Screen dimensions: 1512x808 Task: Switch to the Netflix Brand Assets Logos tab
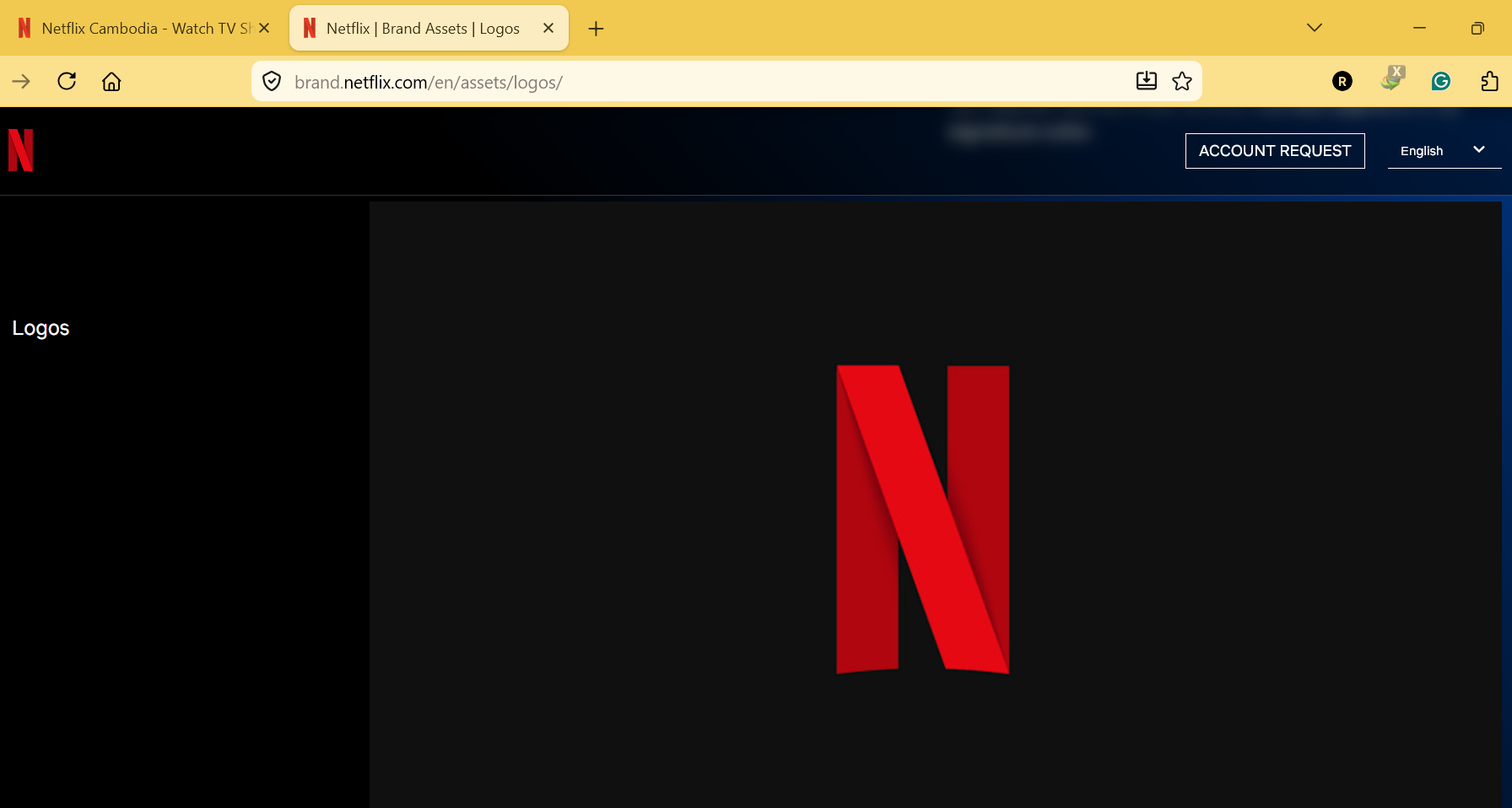[429, 29]
